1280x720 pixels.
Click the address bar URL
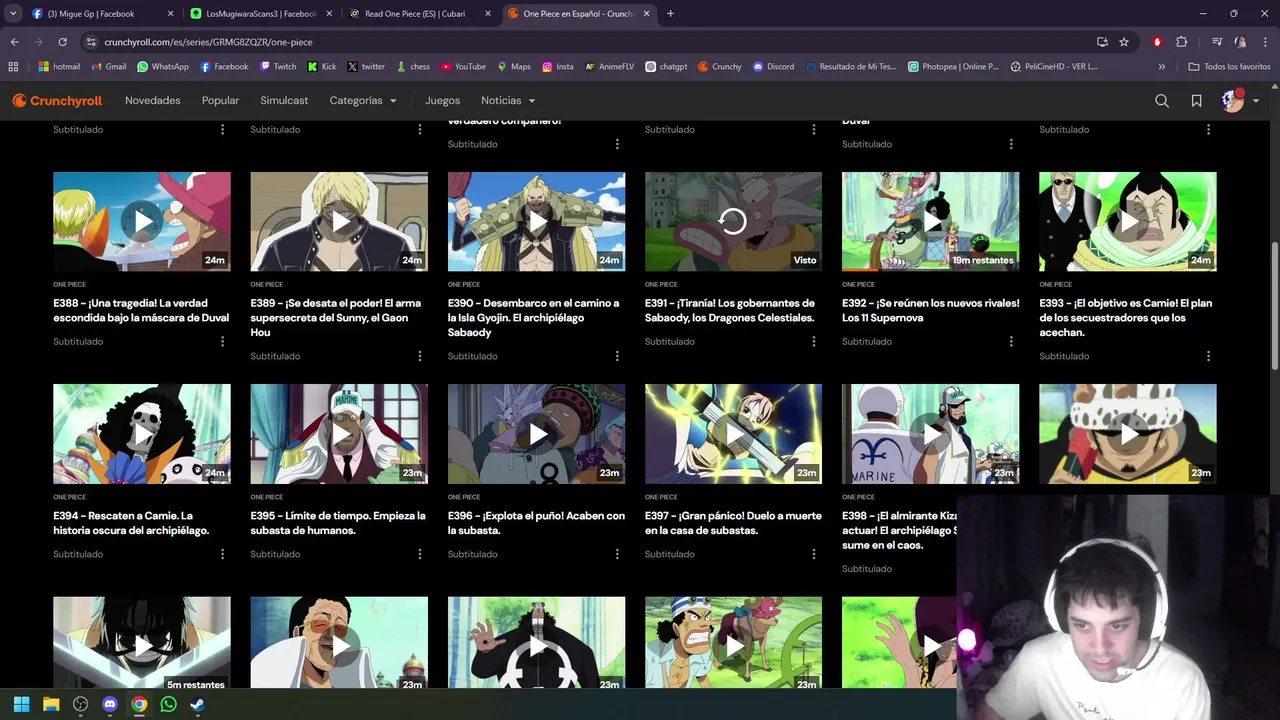pyautogui.click(x=208, y=42)
